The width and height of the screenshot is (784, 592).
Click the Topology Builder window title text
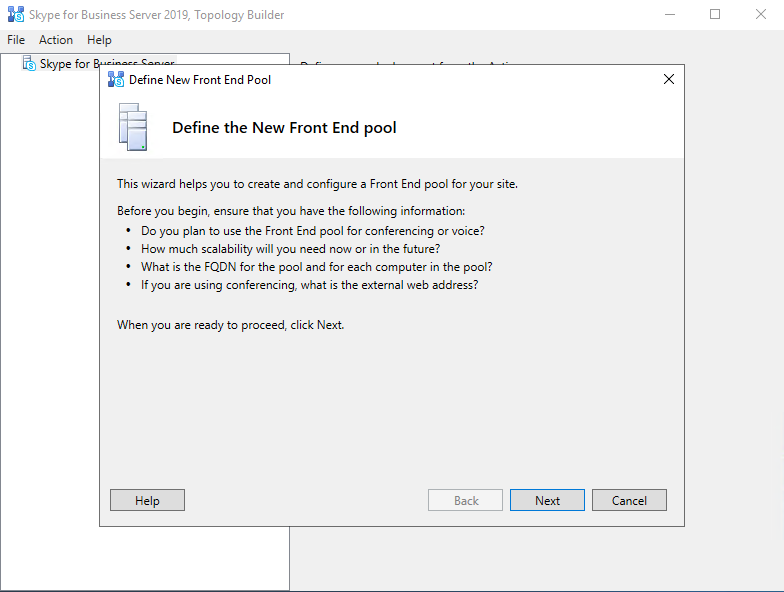click(x=157, y=15)
